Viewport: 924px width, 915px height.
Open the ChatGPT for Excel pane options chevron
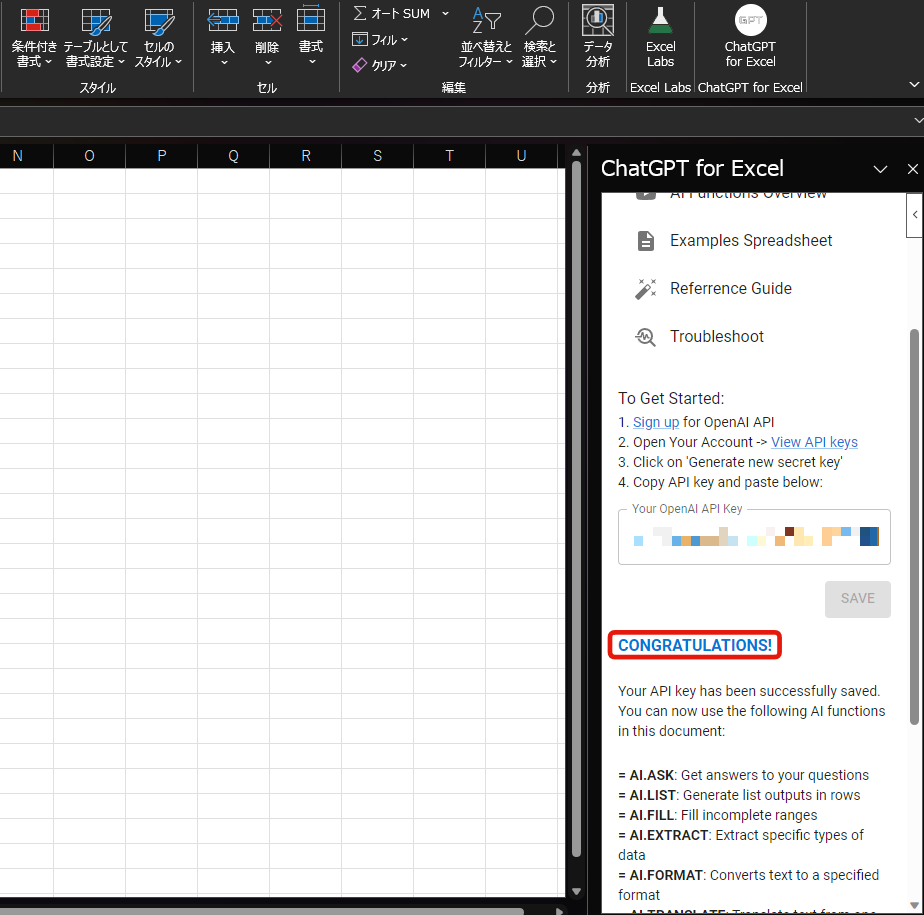[880, 170]
